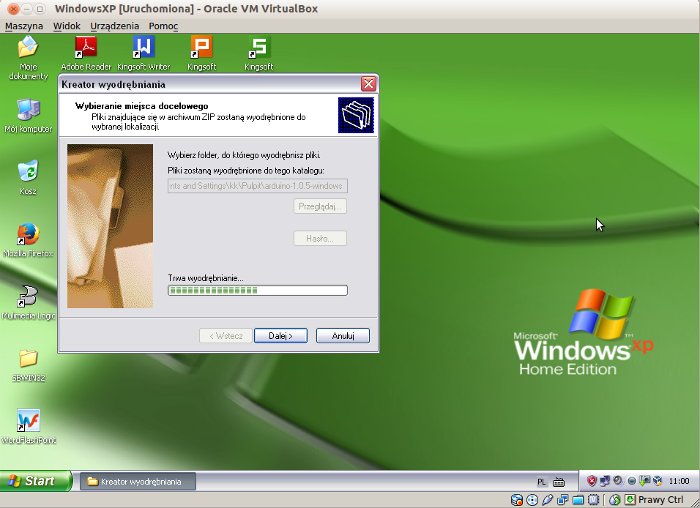Select the green Kingsoft Spreadsheets shortcut
Viewport: 700px width, 508px height.
click(x=259, y=53)
